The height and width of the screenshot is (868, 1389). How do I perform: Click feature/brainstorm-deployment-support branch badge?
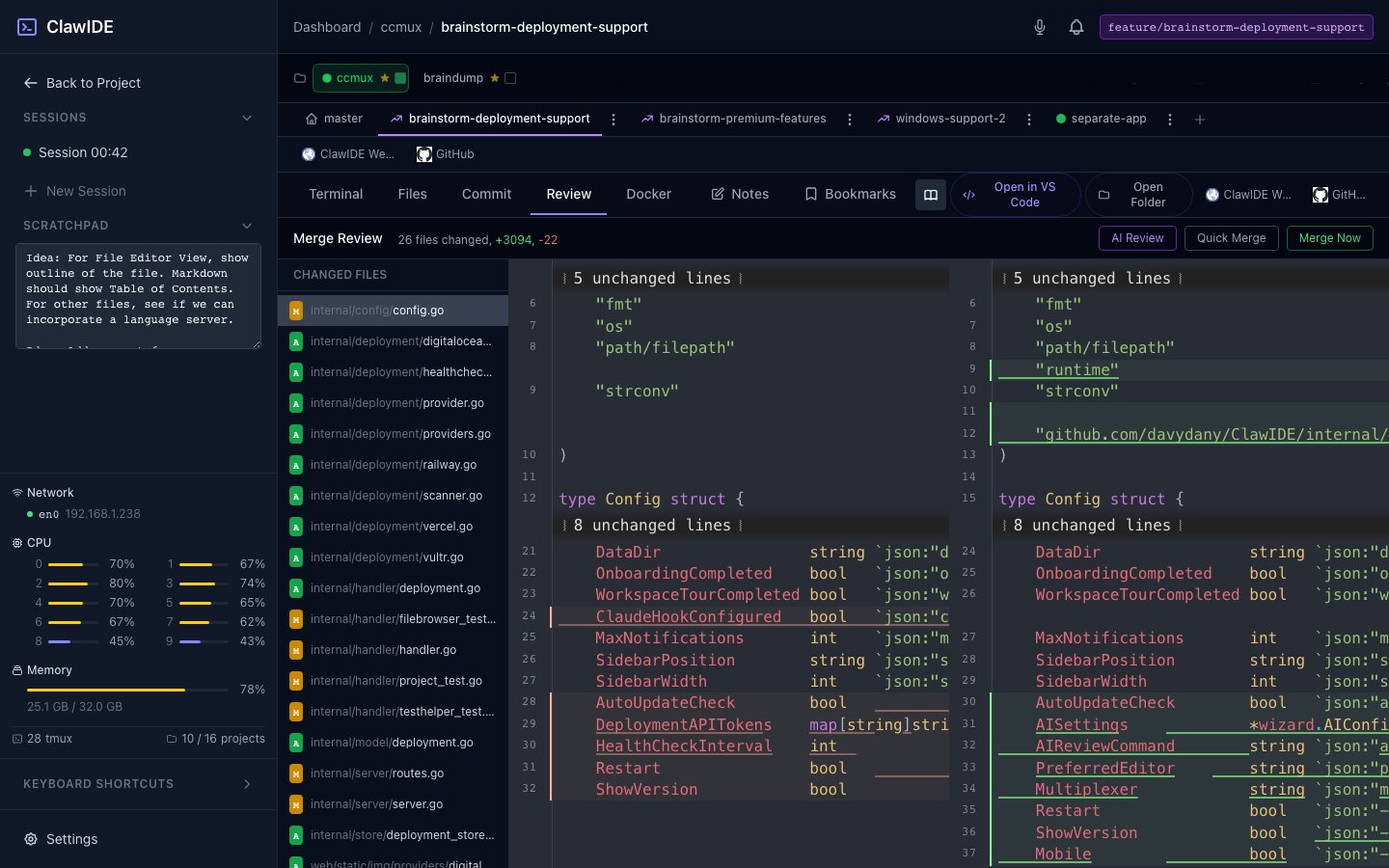1236,27
